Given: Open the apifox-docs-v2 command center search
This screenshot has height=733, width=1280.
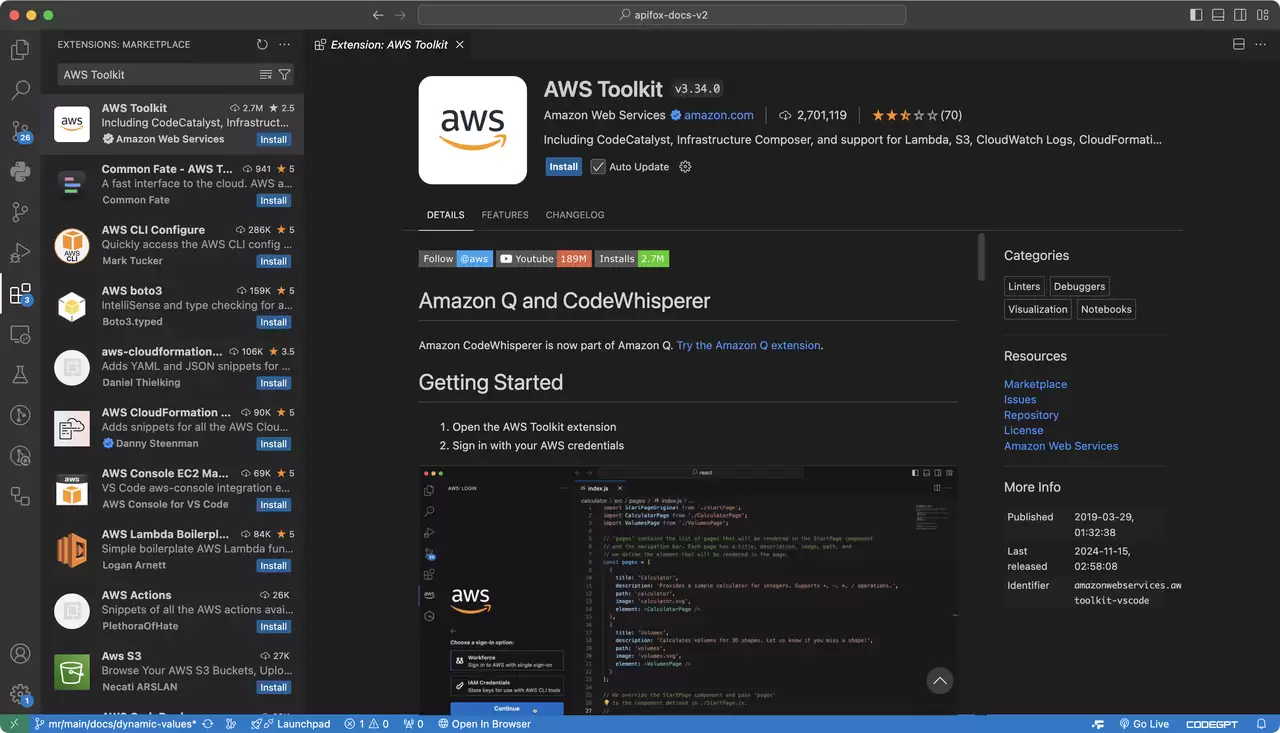Looking at the screenshot, I should click(662, 15).
